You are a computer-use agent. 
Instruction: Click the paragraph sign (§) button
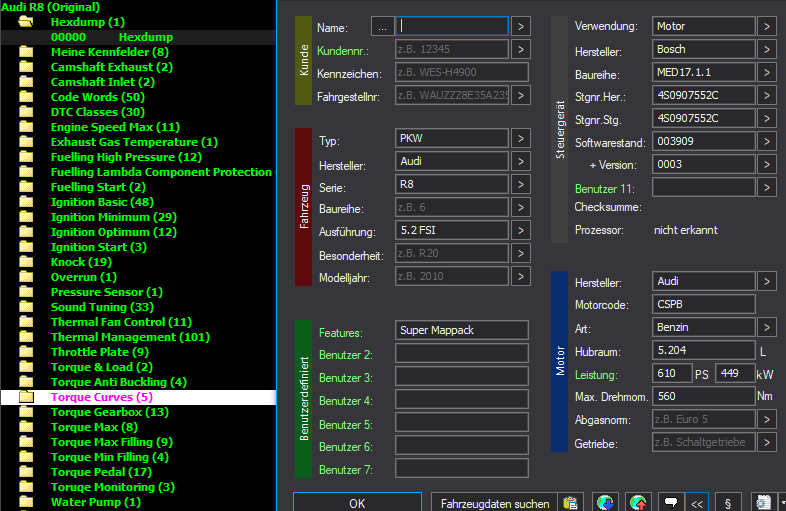pos(728,502)
